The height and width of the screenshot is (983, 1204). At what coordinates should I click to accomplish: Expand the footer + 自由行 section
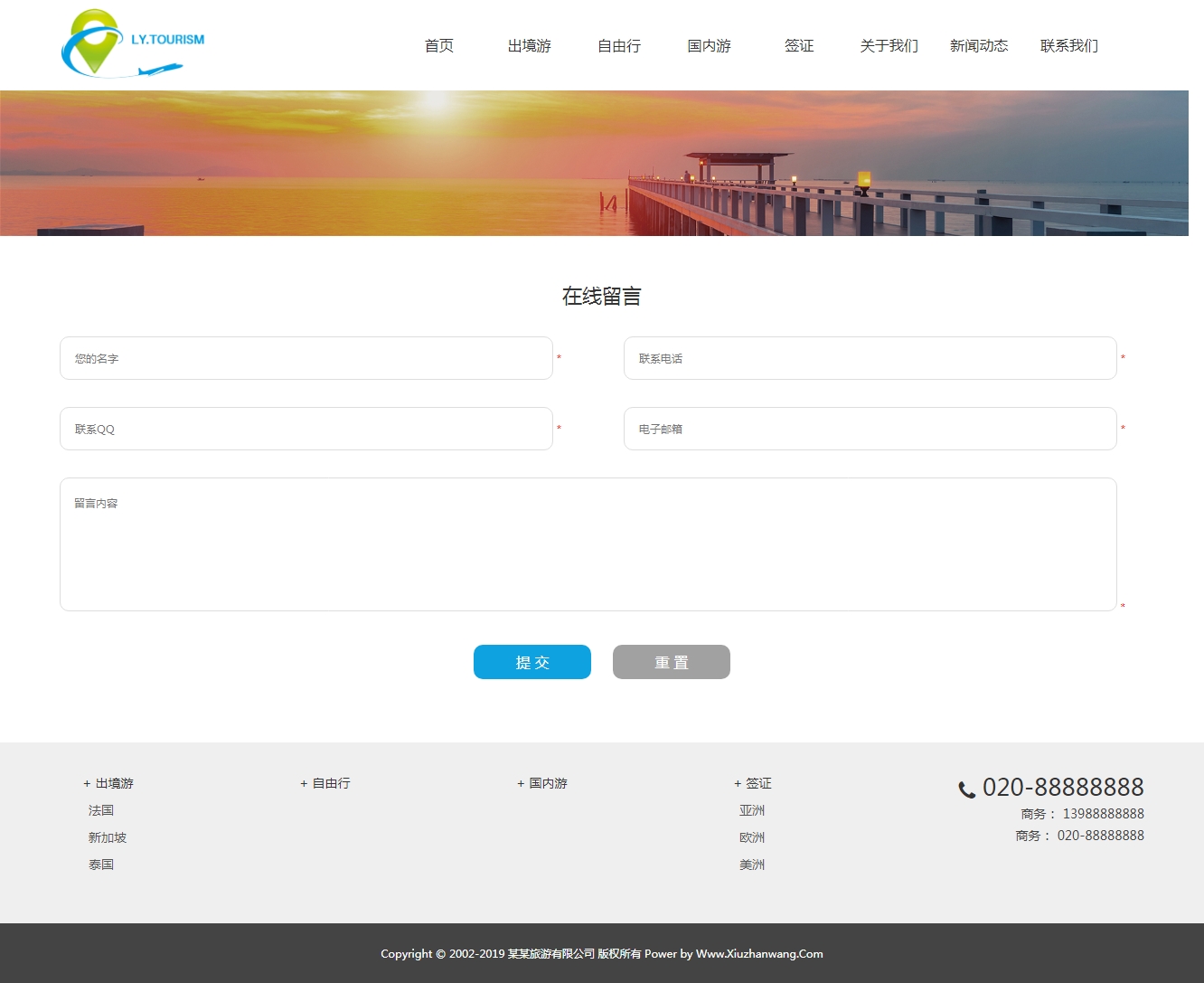tap(325, 783)
